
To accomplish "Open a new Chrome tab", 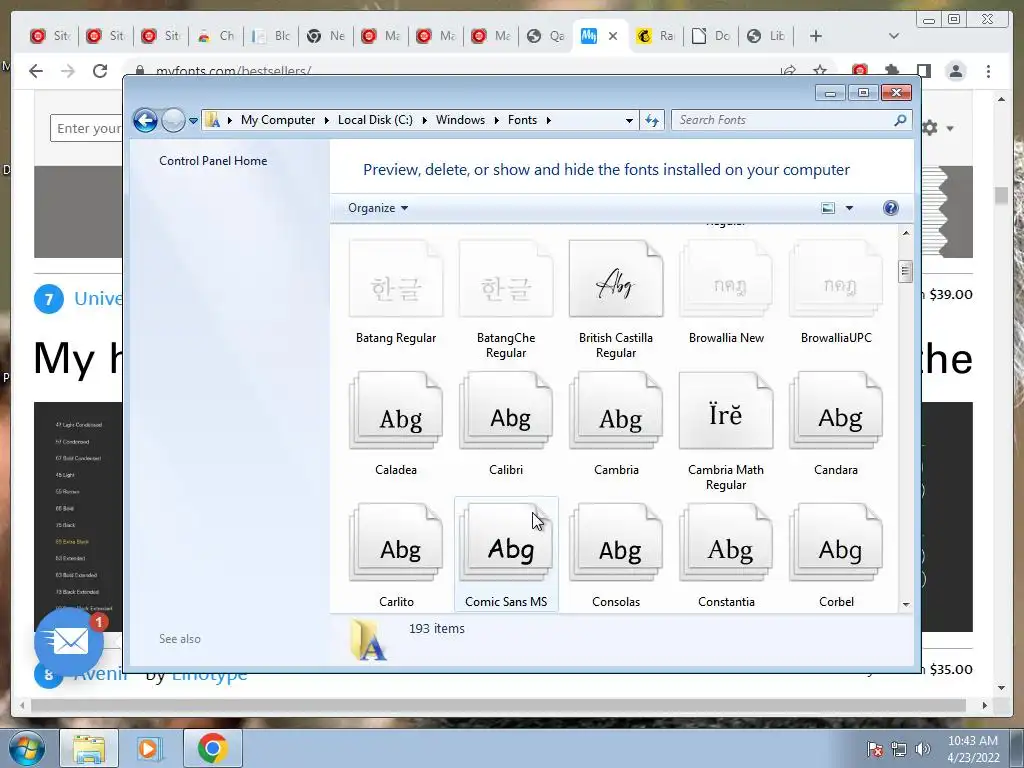I will (x=816, y=36).
